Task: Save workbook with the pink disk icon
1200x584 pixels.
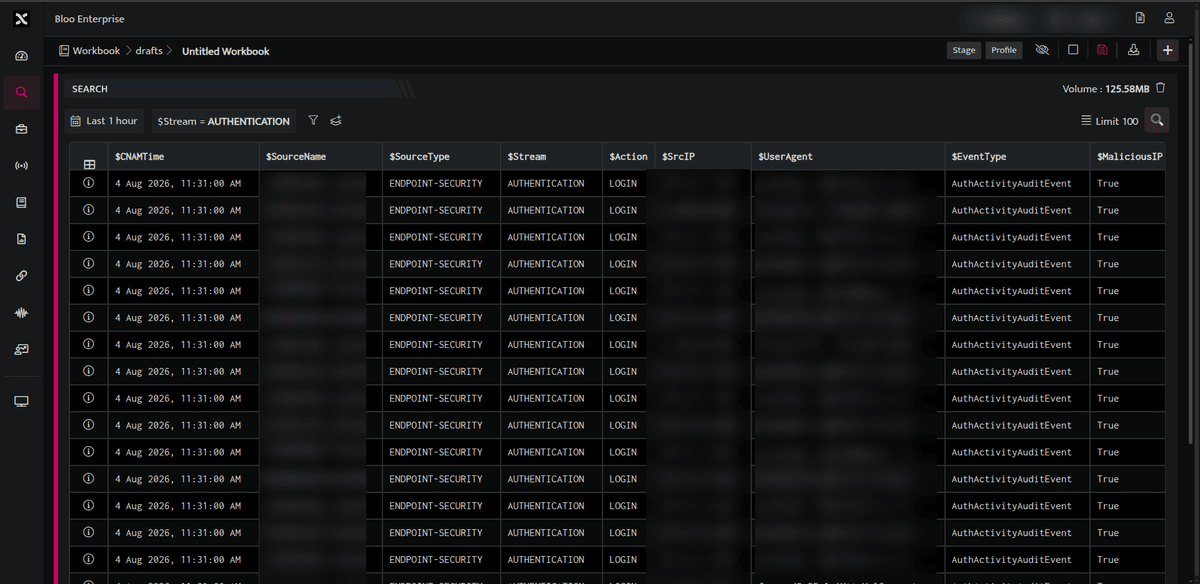Action: pos(1102,50)
